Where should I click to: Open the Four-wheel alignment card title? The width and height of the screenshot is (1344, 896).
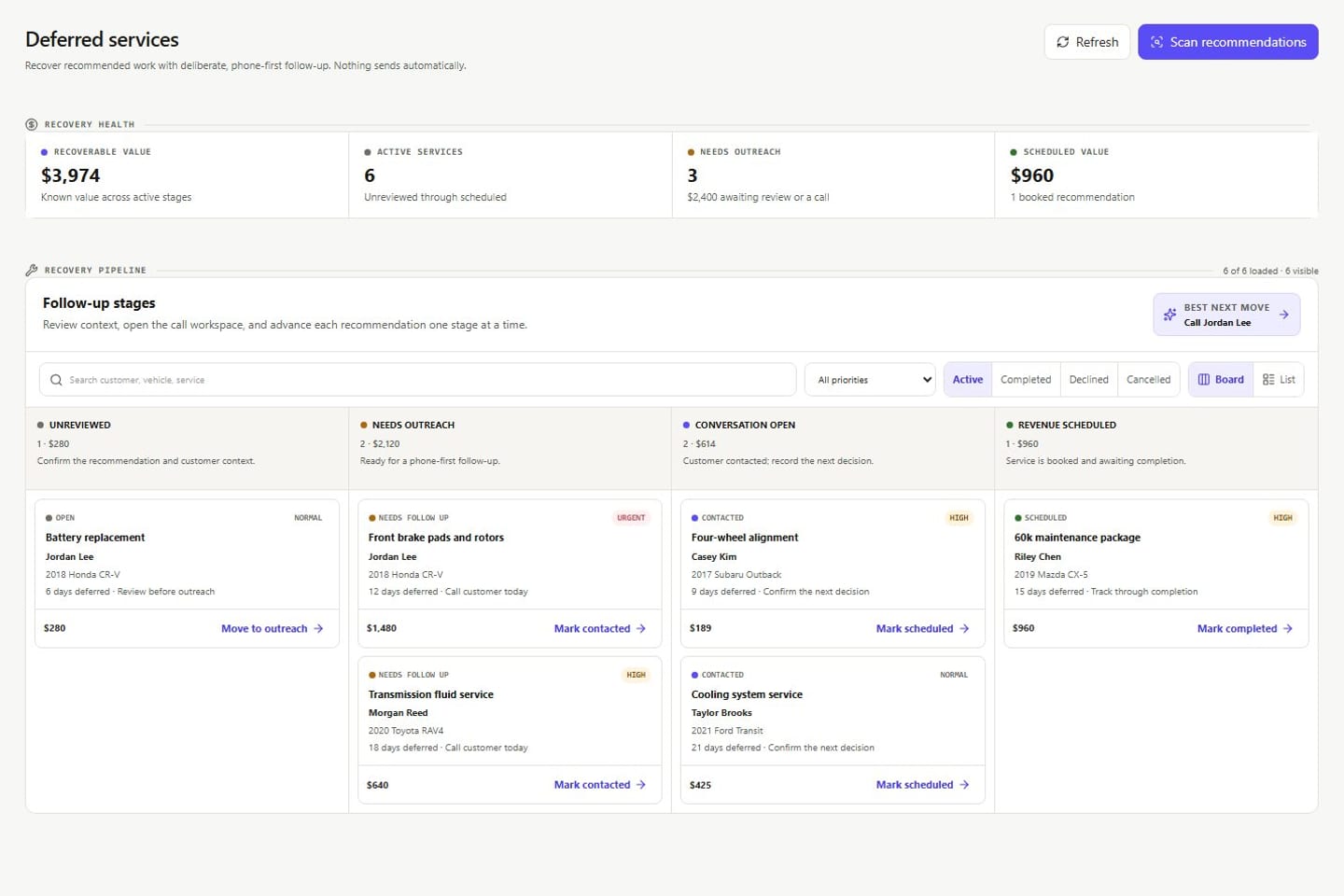pyautogui.click(x=745, y=538)
